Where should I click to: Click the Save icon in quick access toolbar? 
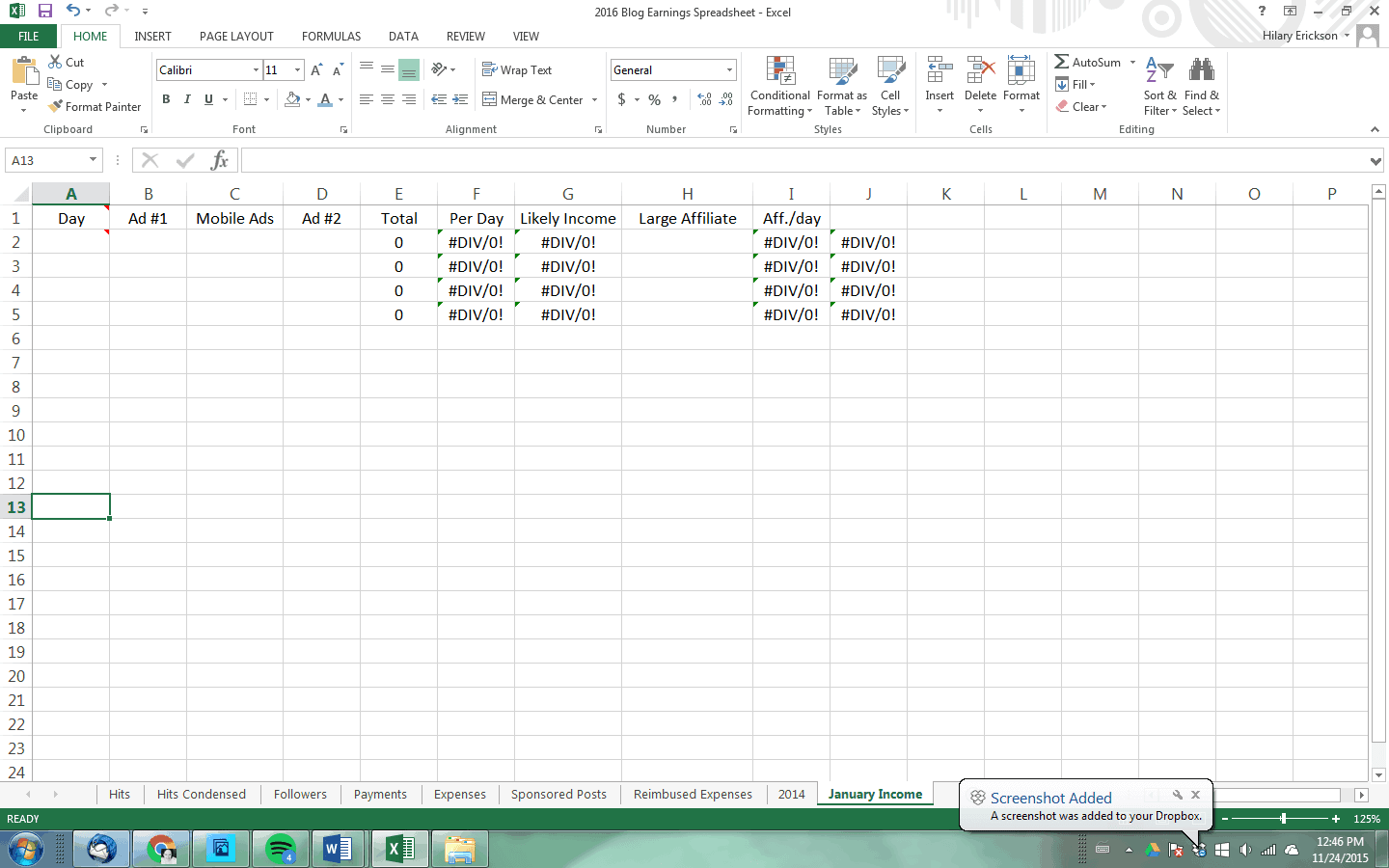coord(44,12)
